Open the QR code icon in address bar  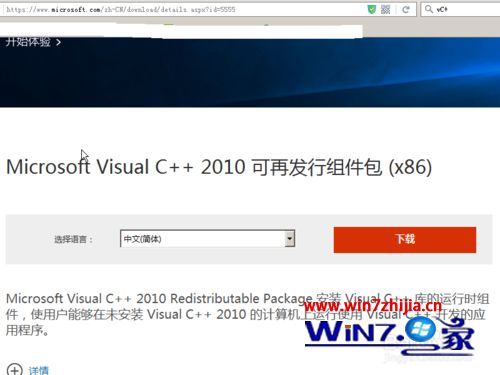pyautogui.click(x=386, y=9)
